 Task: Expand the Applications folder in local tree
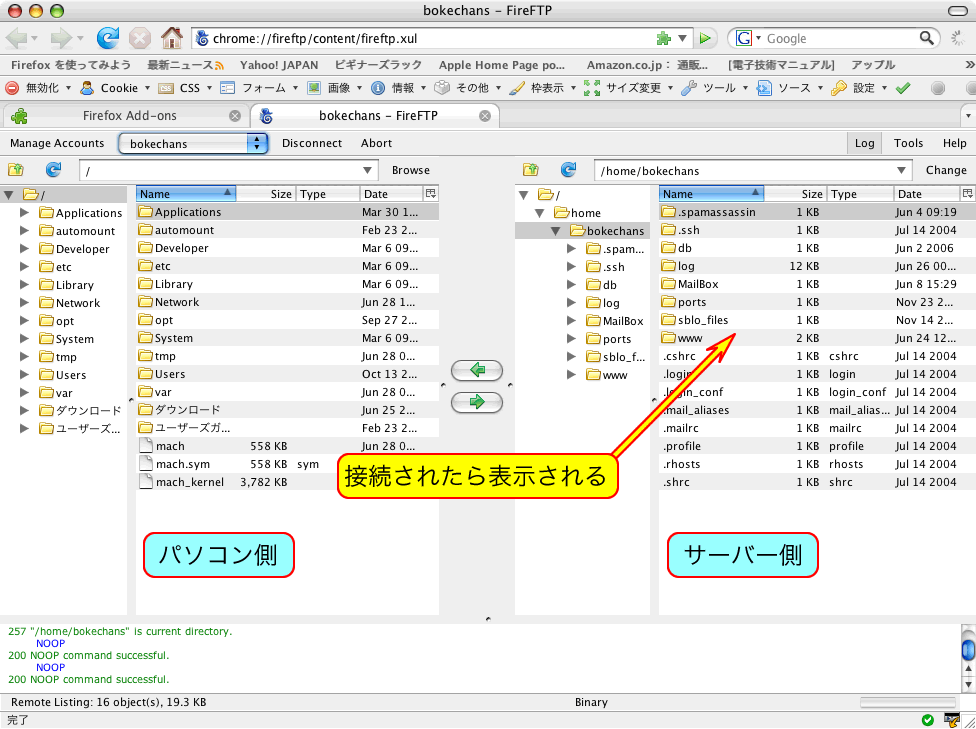point(25,213)
